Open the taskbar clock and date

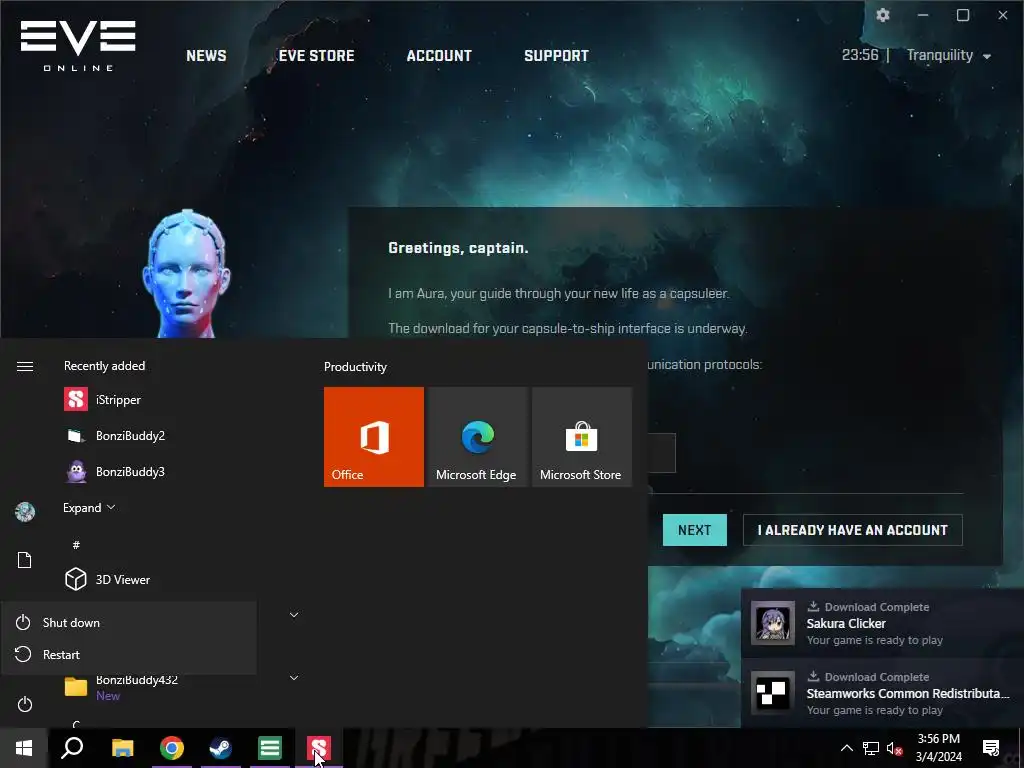click(938, 748)
